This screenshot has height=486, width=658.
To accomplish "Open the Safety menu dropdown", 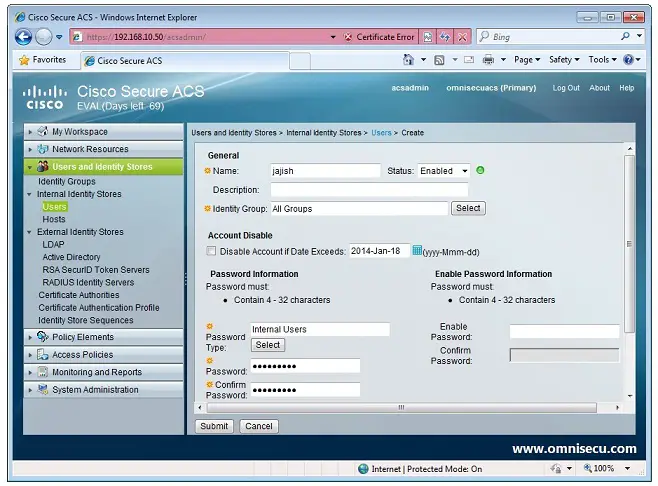I will tap(564, 60).
